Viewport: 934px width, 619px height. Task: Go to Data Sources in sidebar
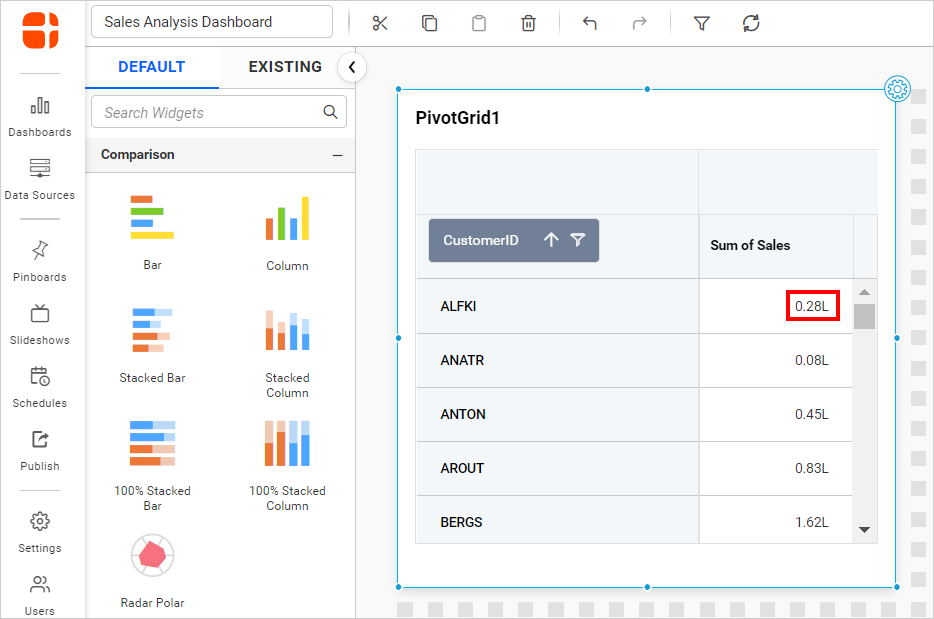(x=40, y=178)
